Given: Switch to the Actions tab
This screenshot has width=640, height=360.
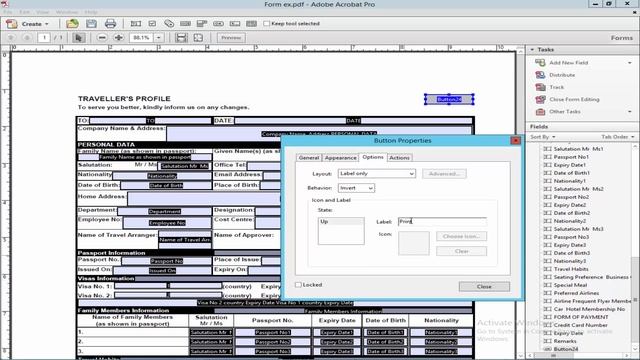Looking at the screenshot, I should coord(399,158).
